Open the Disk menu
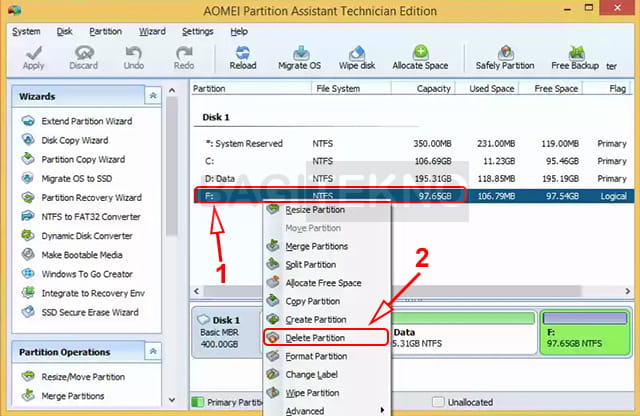The image size is (640, 416). click(x=64, y=31)
